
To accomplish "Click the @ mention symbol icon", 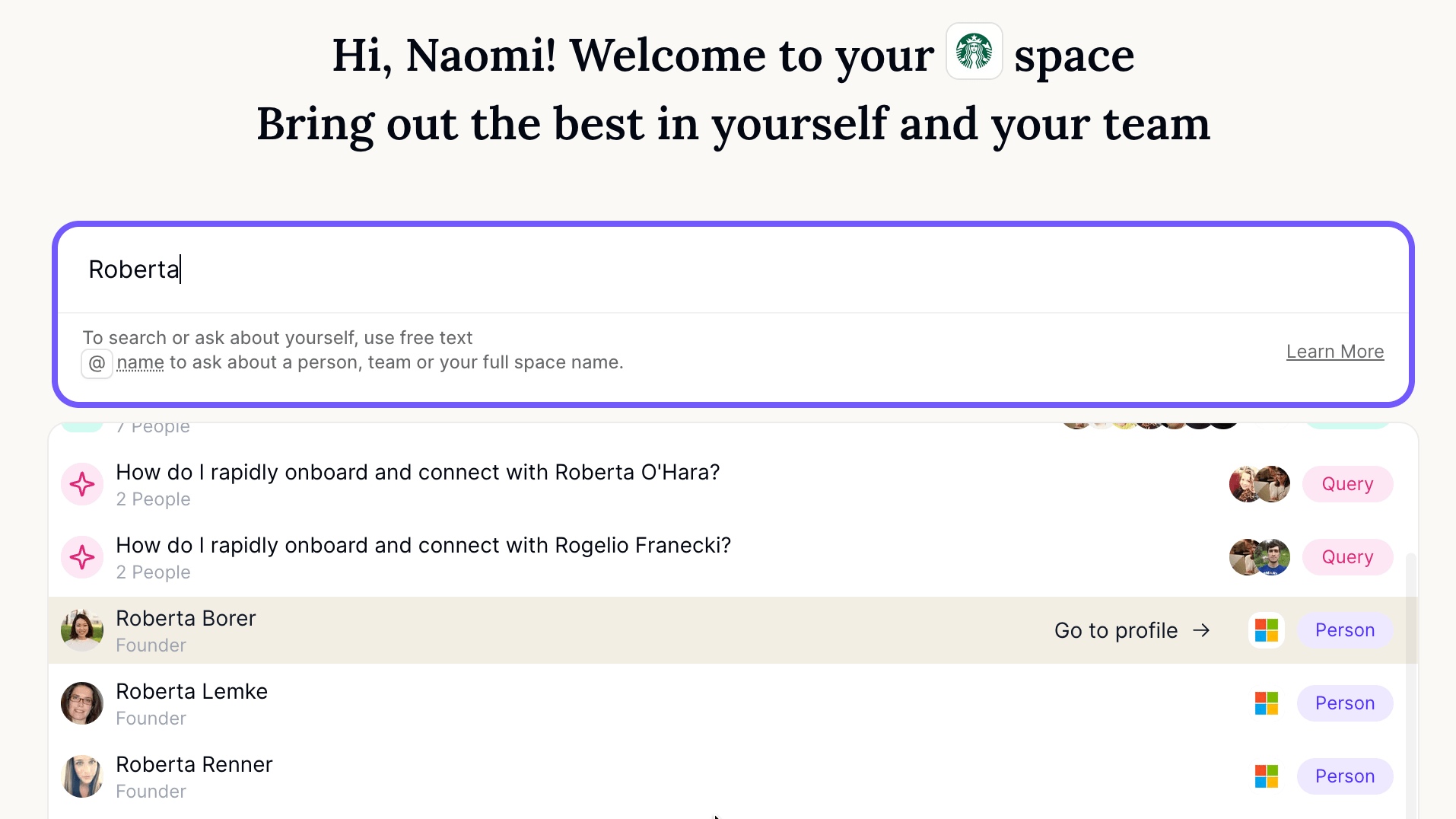I will pyautogui.click(x=97, y=363).
